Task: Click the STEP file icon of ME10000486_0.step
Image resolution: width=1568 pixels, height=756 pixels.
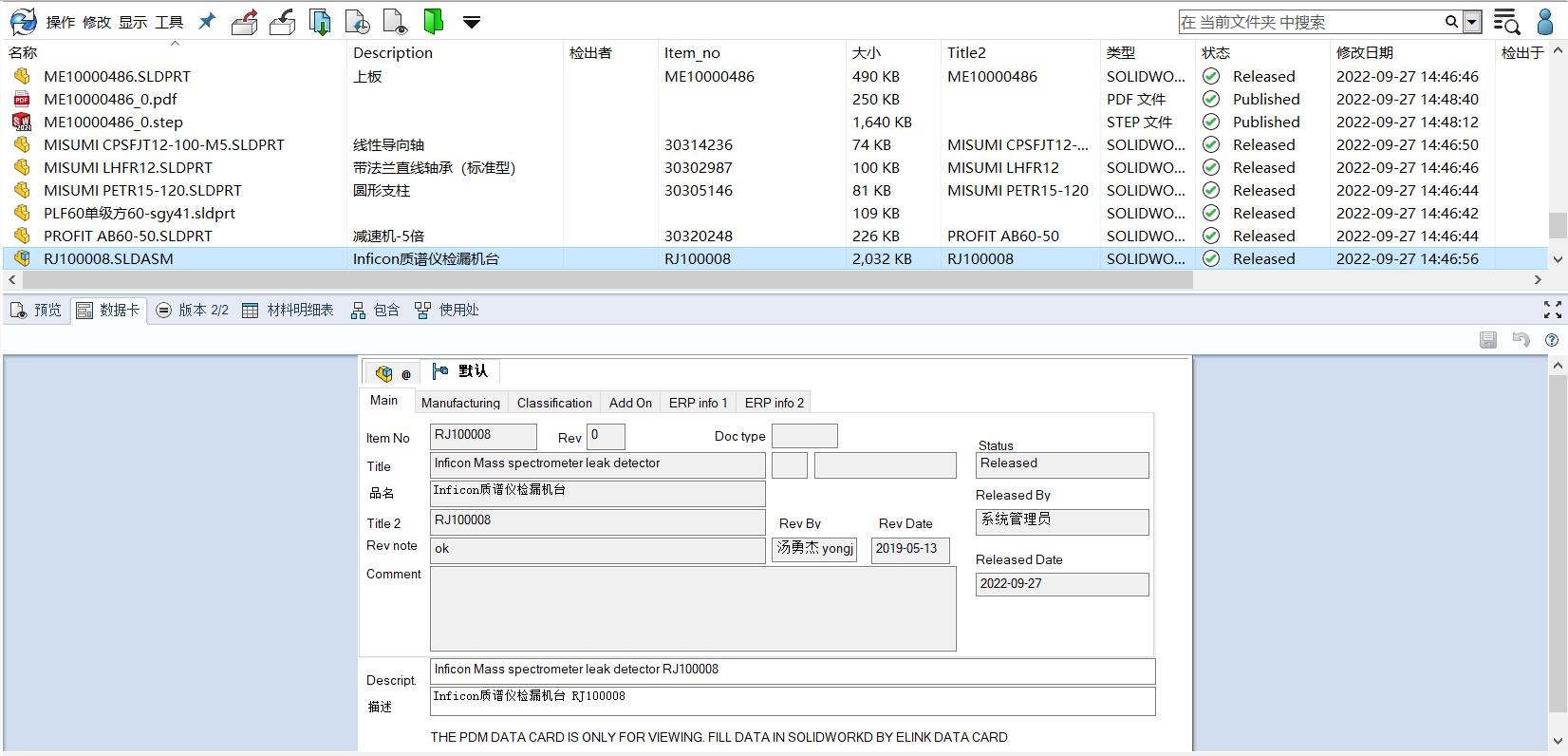Action: pyautogui.click(x=22, y=123)
